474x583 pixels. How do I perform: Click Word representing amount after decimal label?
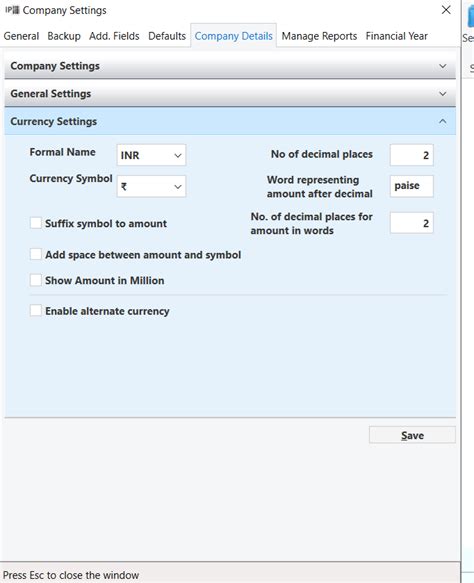pos(320,187)
